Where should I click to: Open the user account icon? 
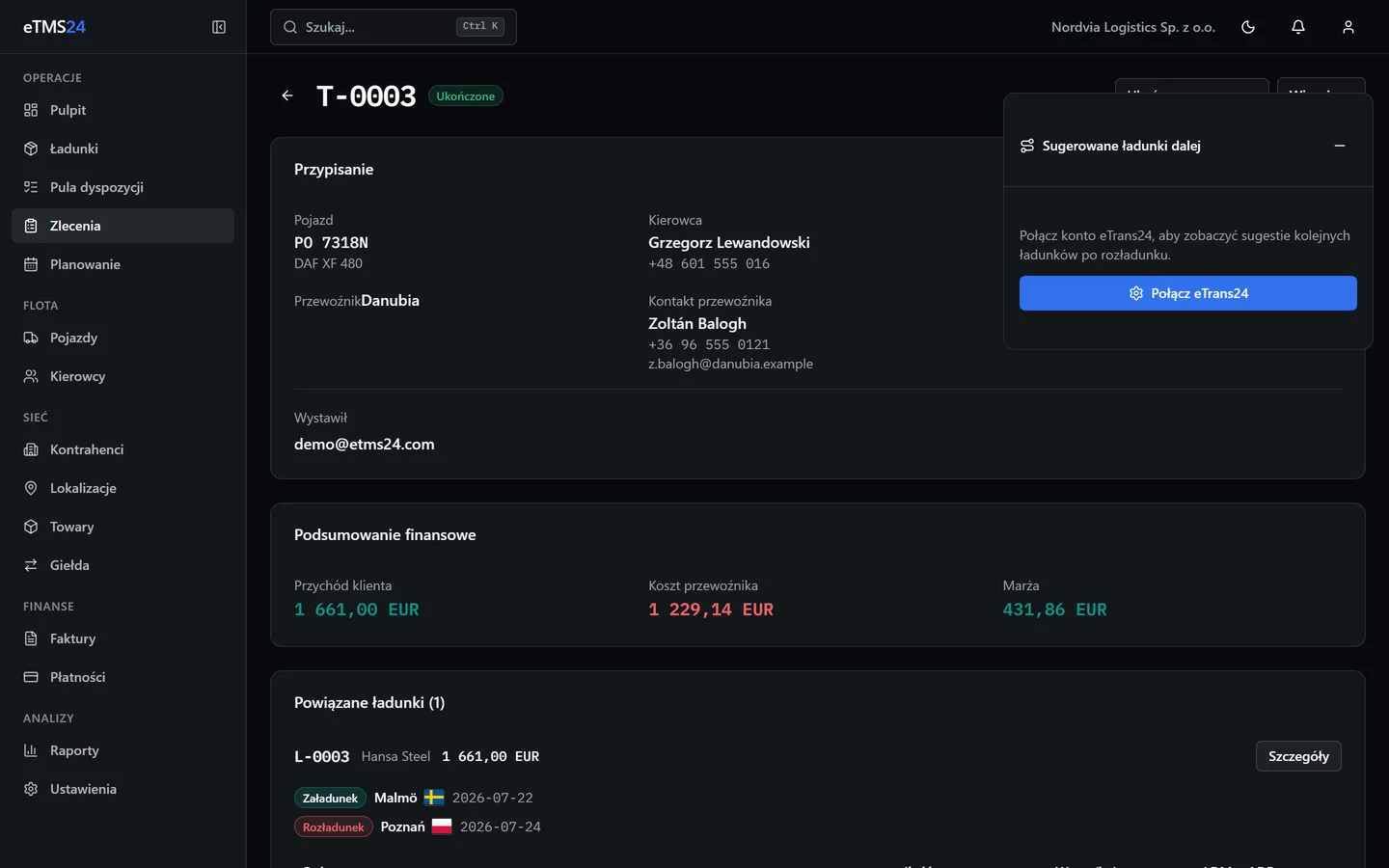coord(1348,27)
